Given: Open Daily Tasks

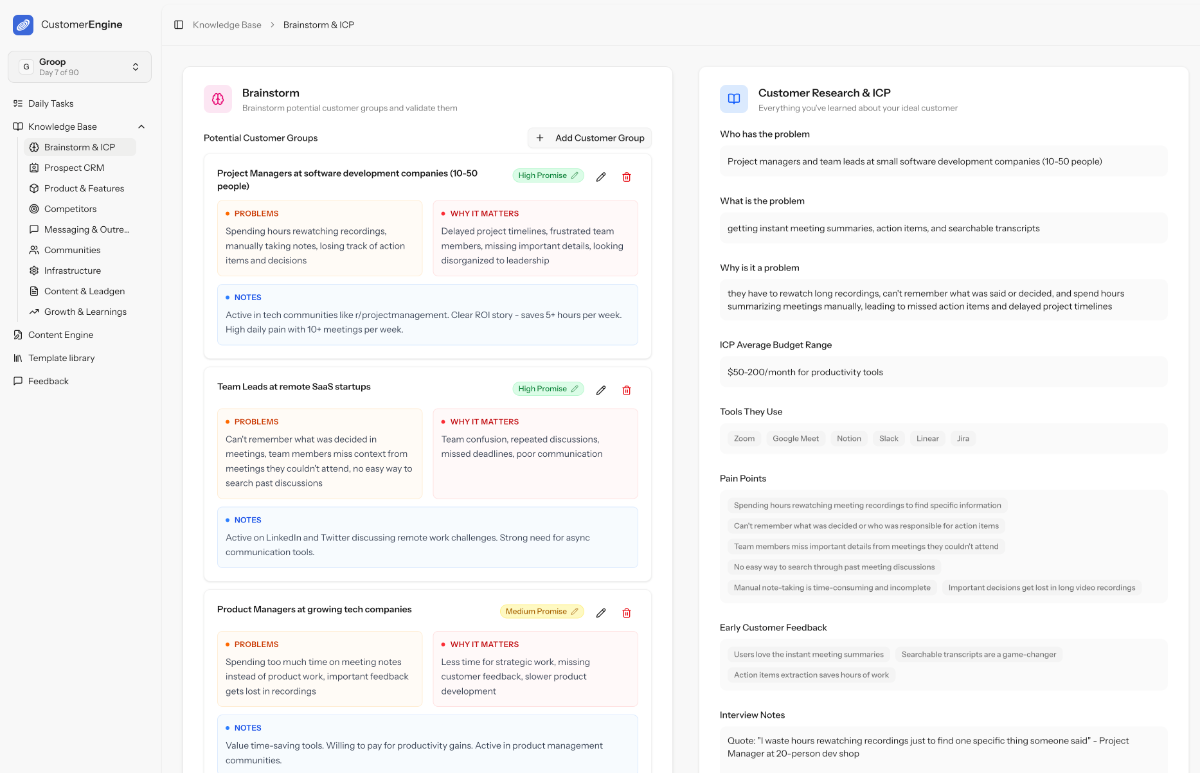Looking at the screenshot, I should click(x=50, y=103).
